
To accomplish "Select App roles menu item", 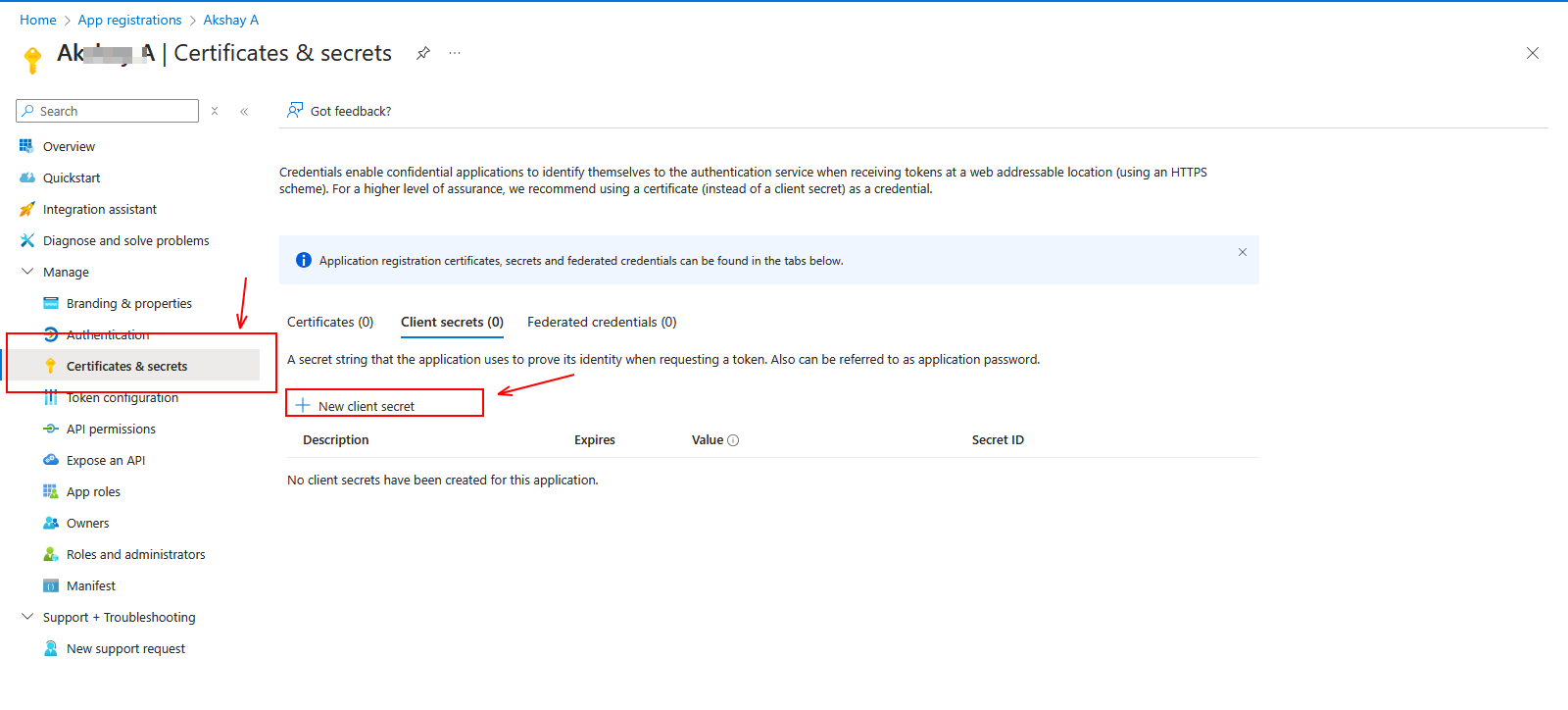I will pos(93,491).
